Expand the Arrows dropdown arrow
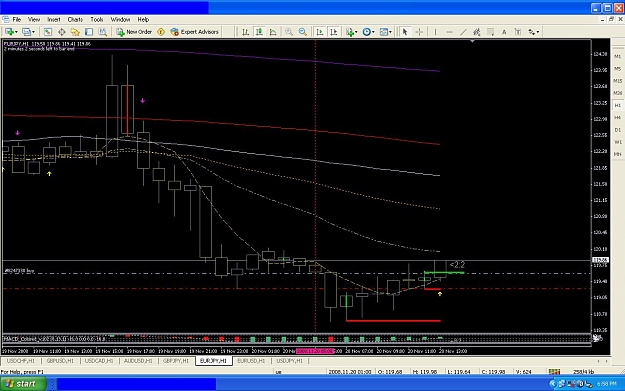Screen dimensions: 625x391 point(538,32)
